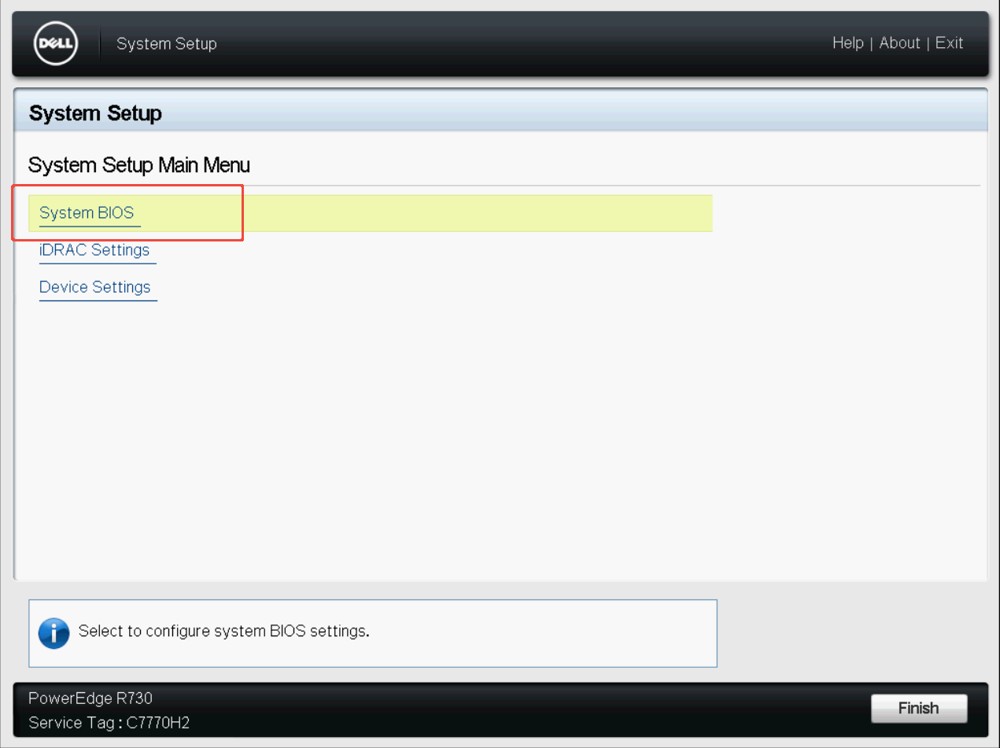This screenshot has height=748, width=1000.
Task: Click the Finish button
Action: [919, 708]
